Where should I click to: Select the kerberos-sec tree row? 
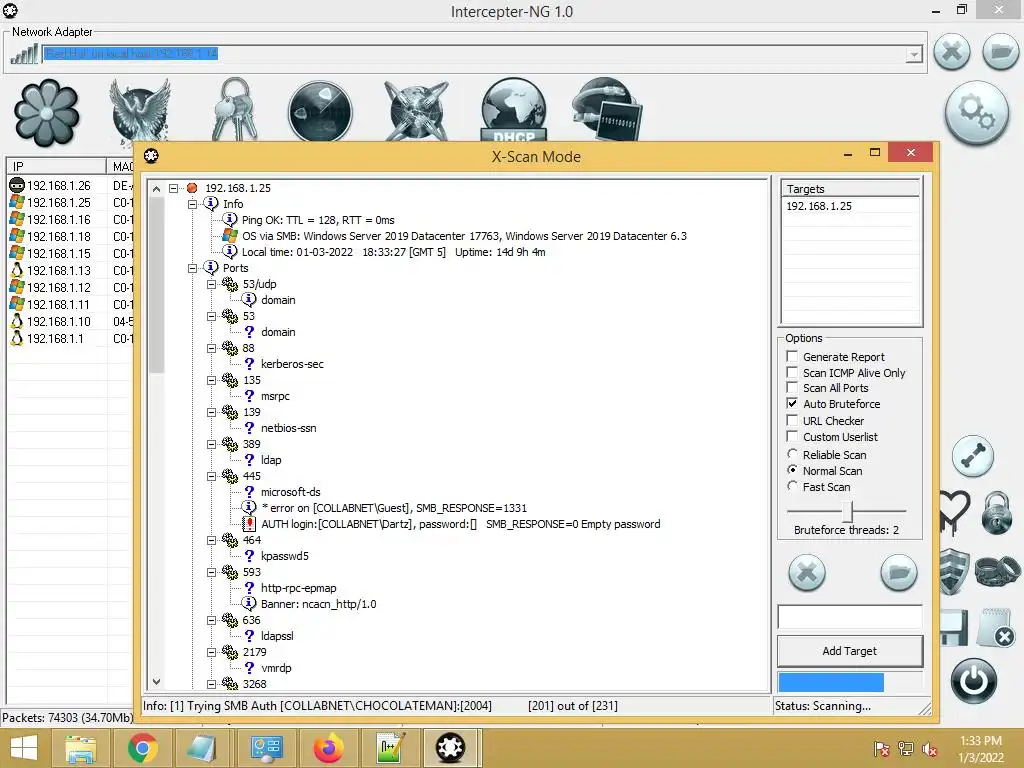point(292,364)
